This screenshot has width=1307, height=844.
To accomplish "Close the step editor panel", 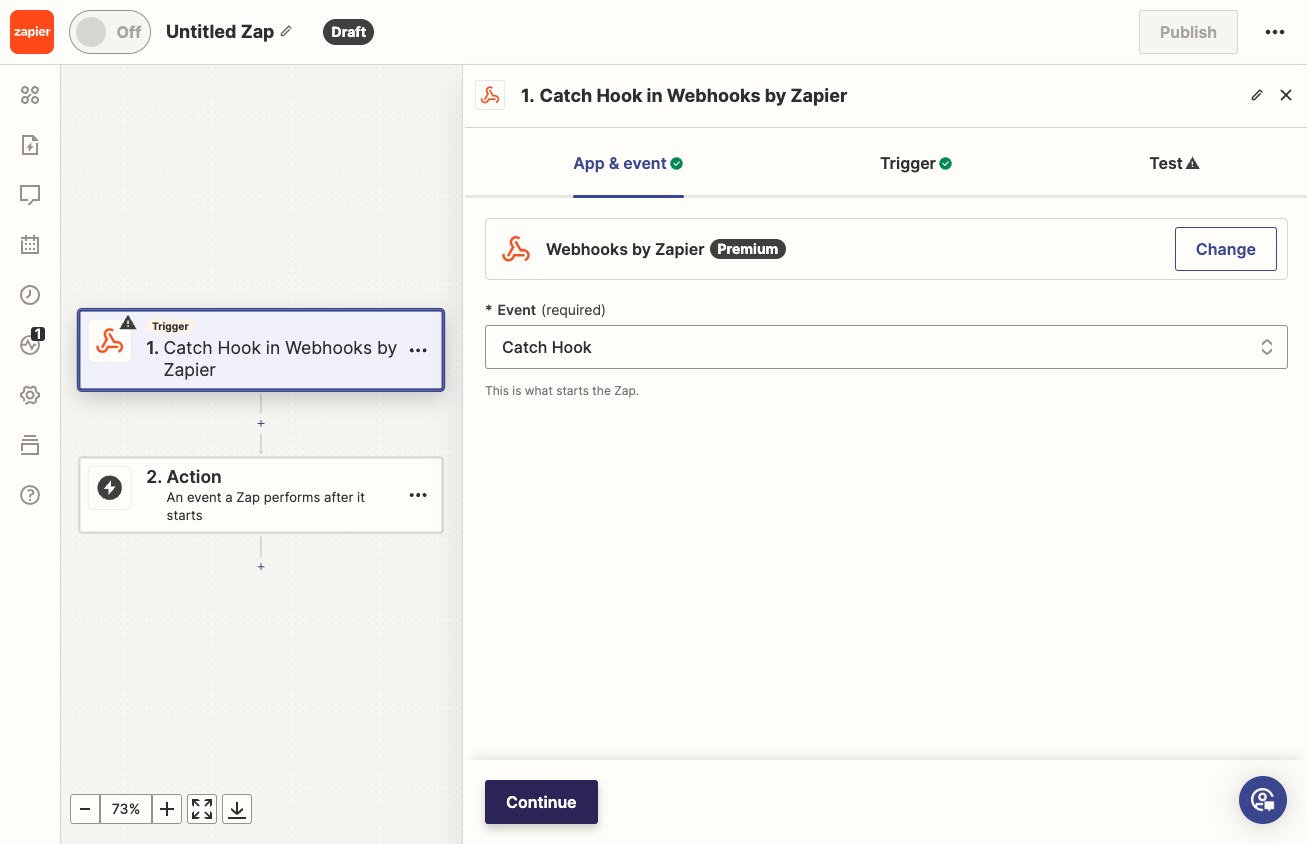I will pyautogui.click(x=1286, y=95).
